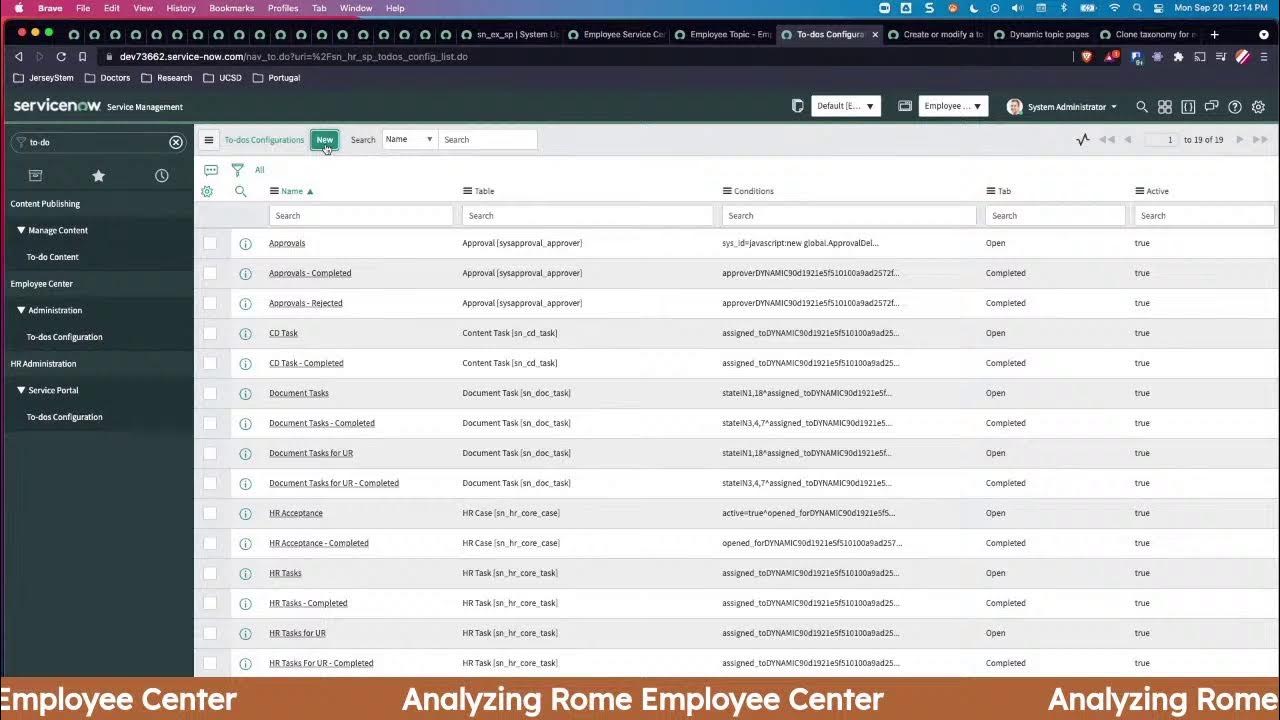Click the To-dos Configurations breadcrumb title
1280x720 pixels.
(264, 140)
